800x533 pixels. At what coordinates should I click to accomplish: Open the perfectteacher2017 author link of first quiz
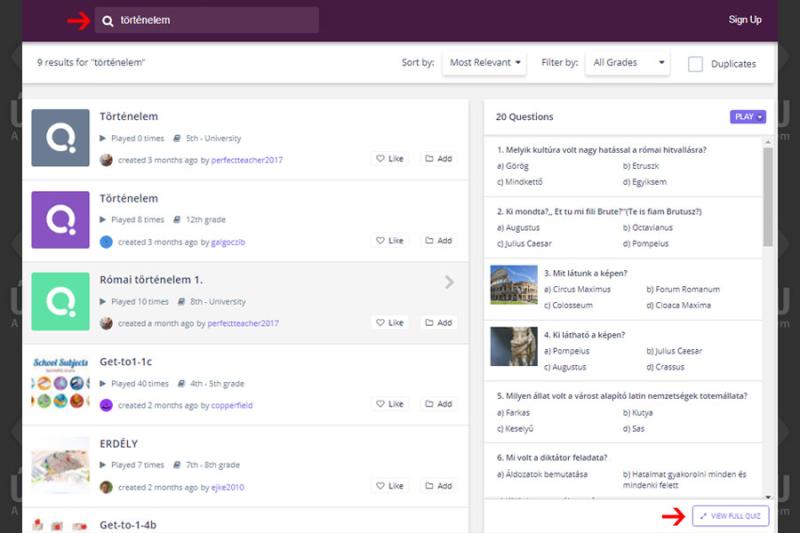[247, 159]
